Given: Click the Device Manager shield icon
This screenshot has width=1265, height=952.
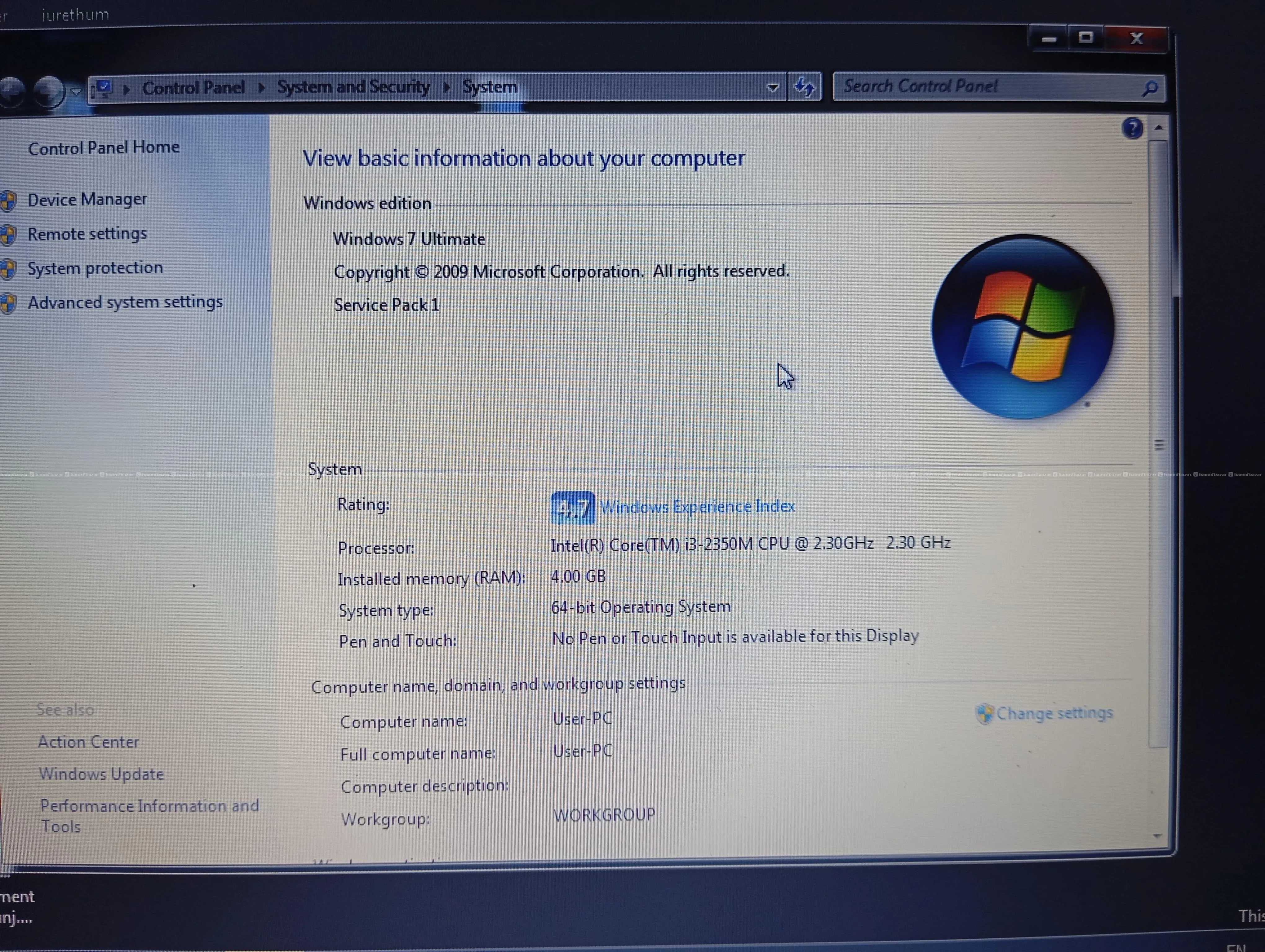Looking at the screenshot, I should tap(8, 201).
